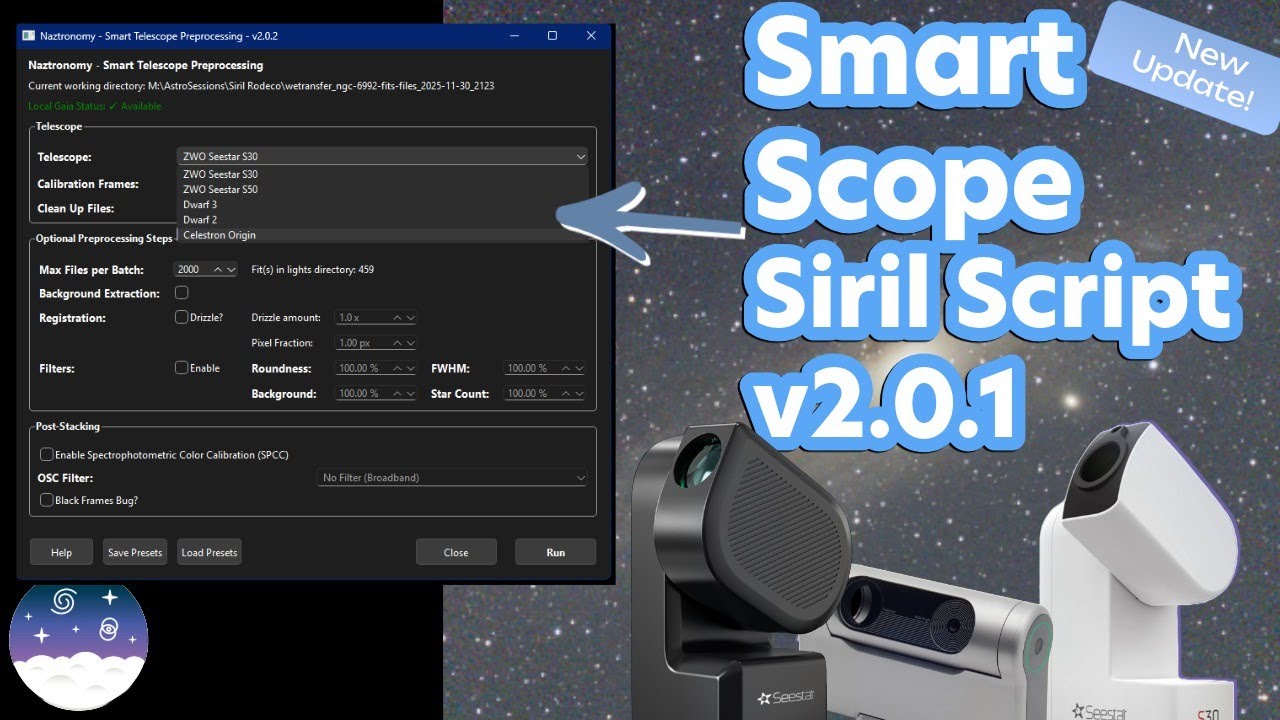The width and height of the screenshot is (1280, 720).
Task: Increase FWHM value stepper
Action: (x=565, y=368)
